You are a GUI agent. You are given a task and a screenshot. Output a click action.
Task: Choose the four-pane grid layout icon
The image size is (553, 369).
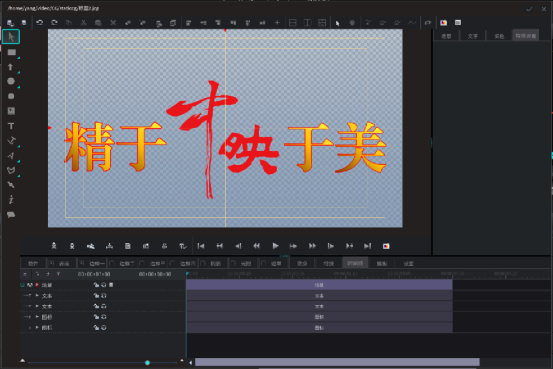322,23
